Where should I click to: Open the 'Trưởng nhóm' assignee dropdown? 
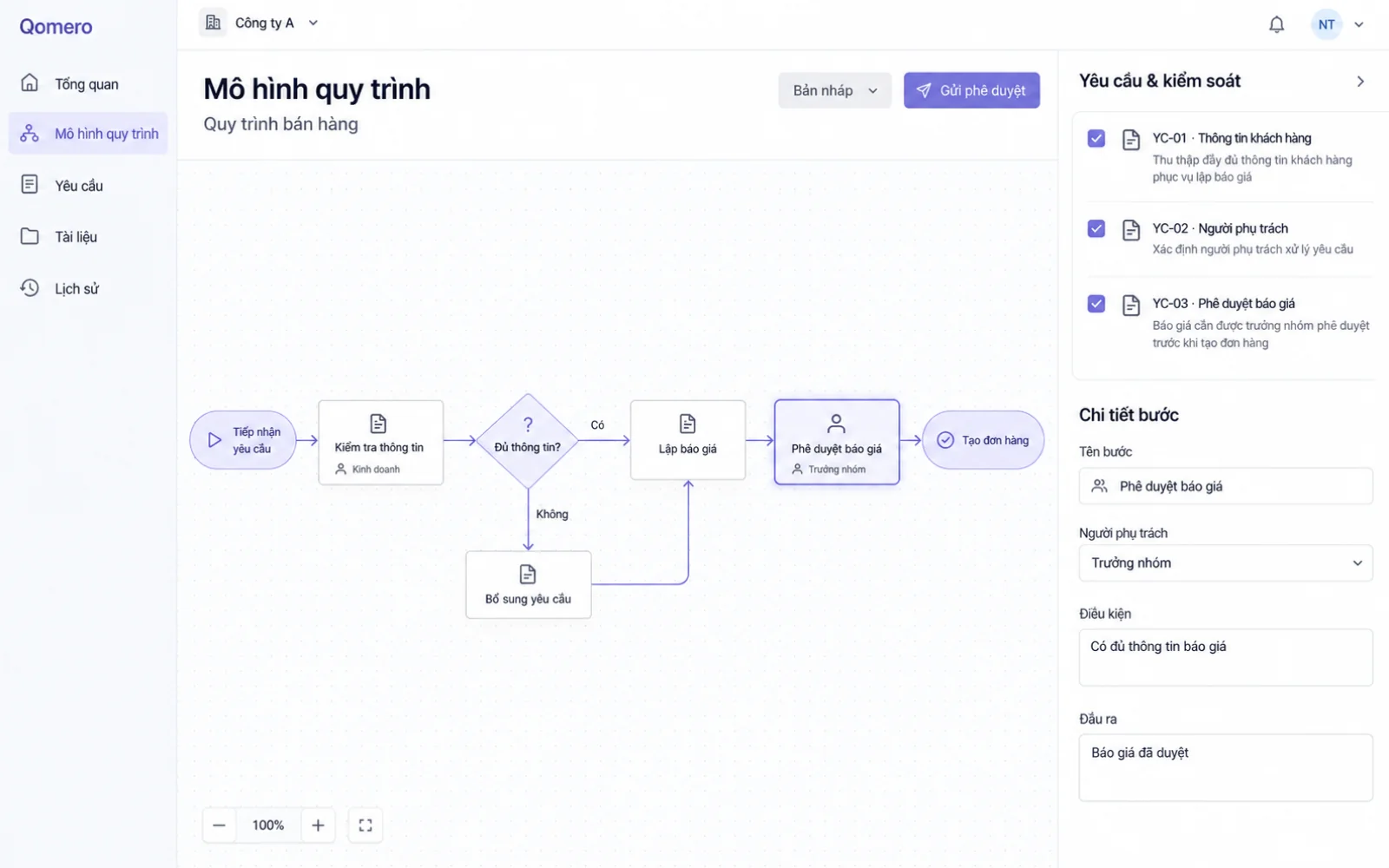tap(1226, 563)
